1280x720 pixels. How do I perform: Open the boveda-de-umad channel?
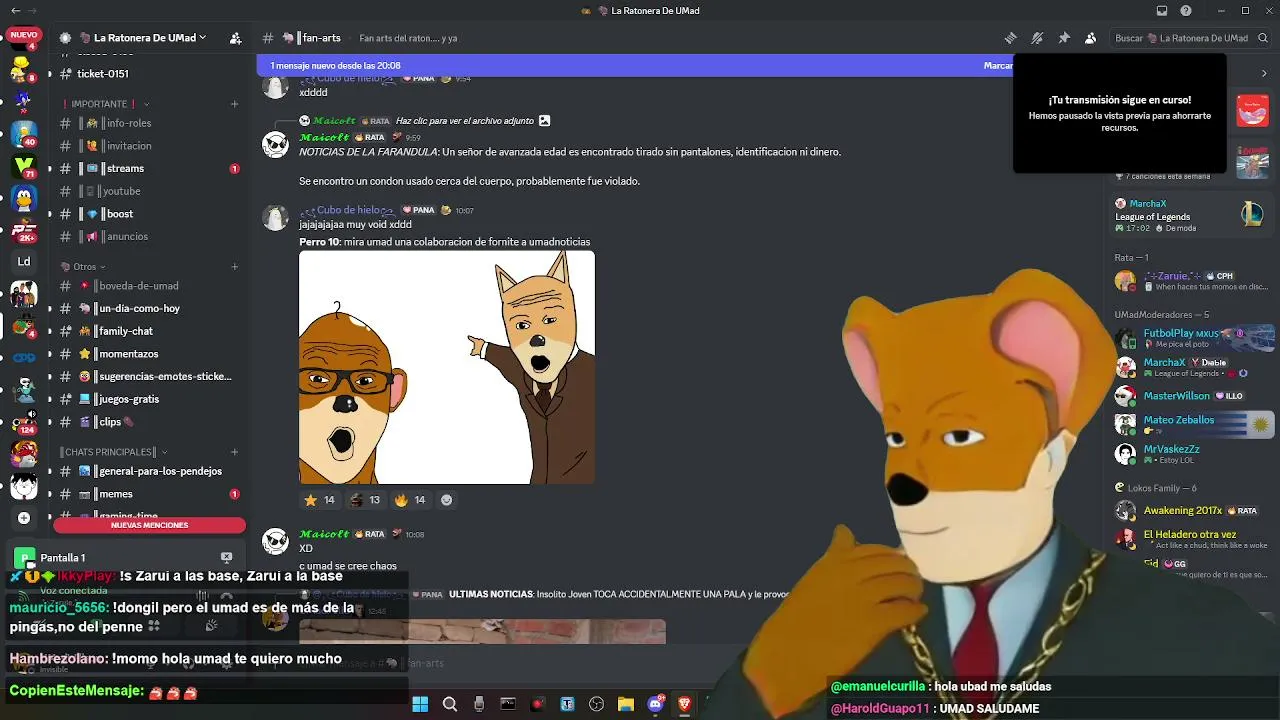150,286
